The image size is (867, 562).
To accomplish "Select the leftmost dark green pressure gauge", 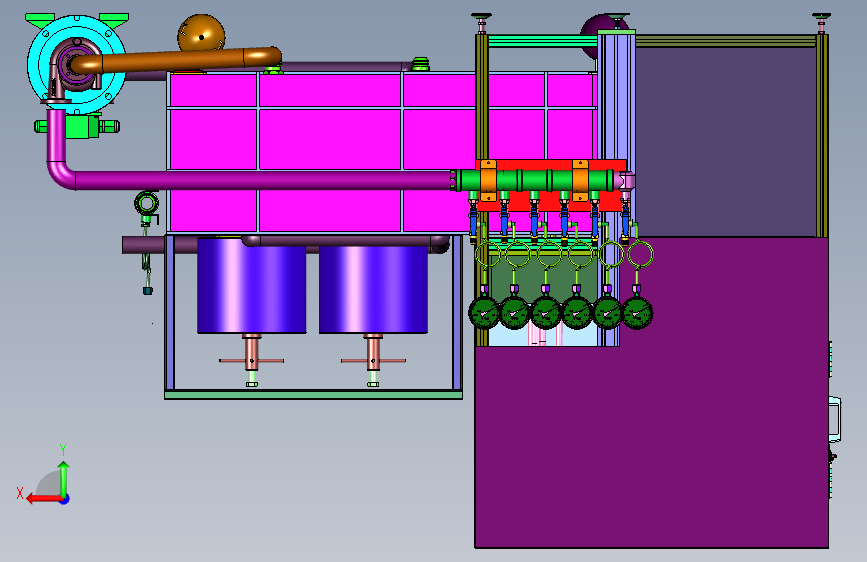I will tap(484, 313).
